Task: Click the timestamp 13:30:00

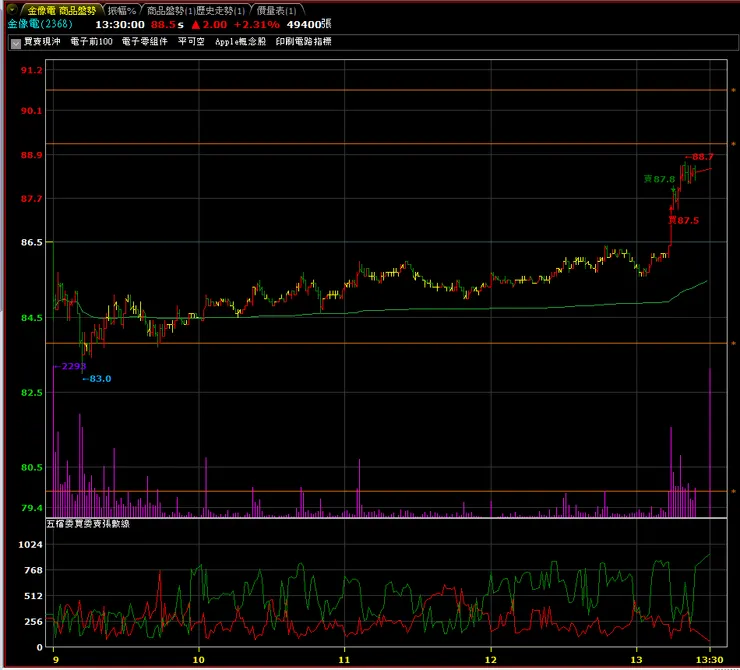Action: (x=120, y=25)
